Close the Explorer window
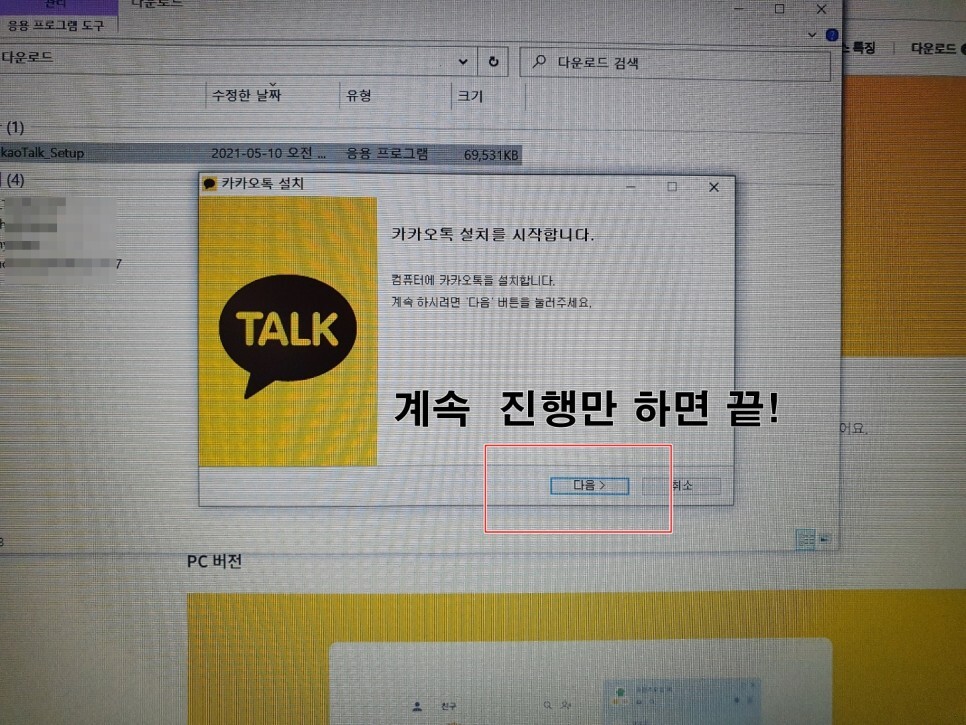 (x=821, y=9)
